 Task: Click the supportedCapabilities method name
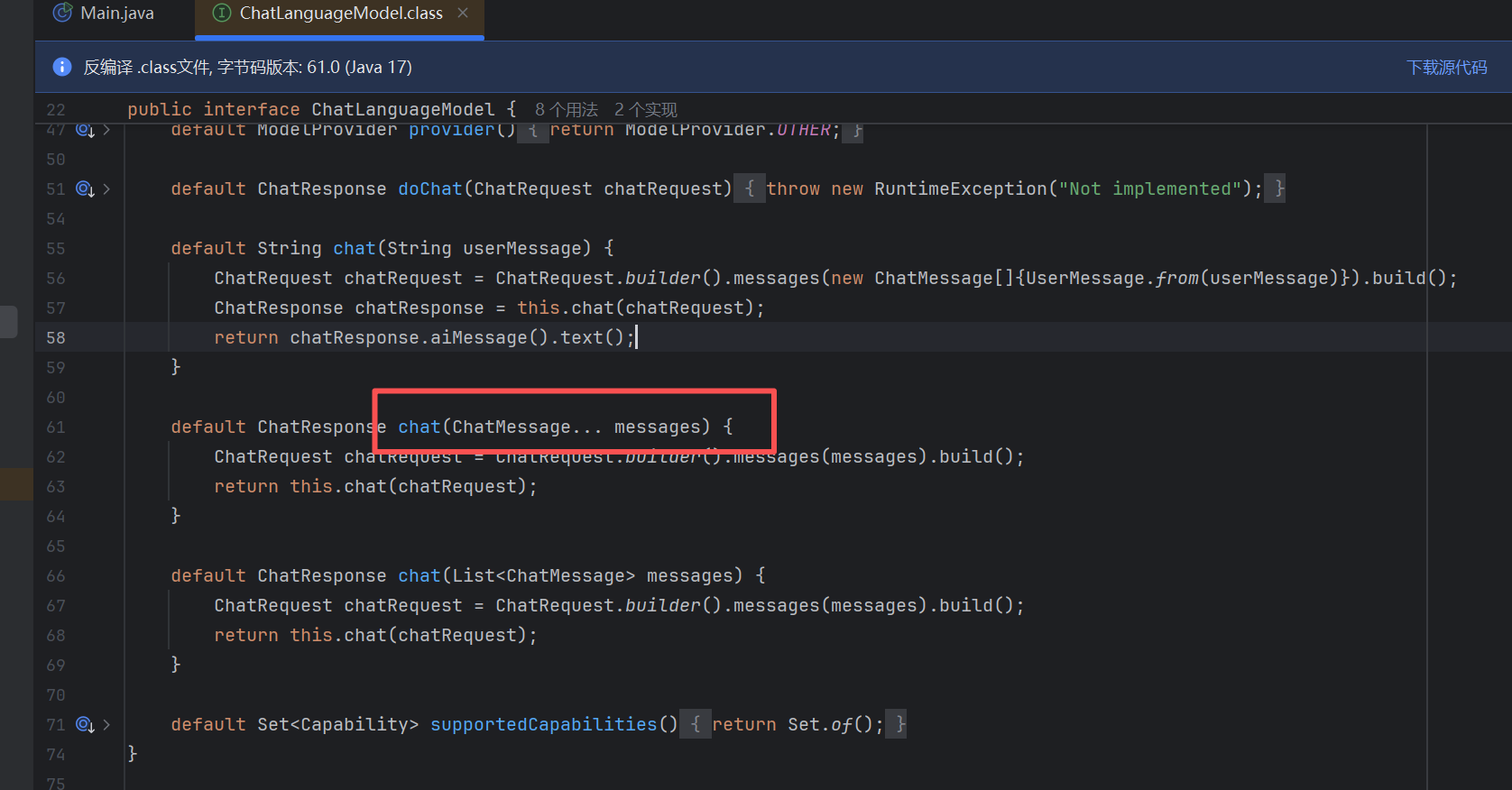pyautogui.click(x=544, y=724)
